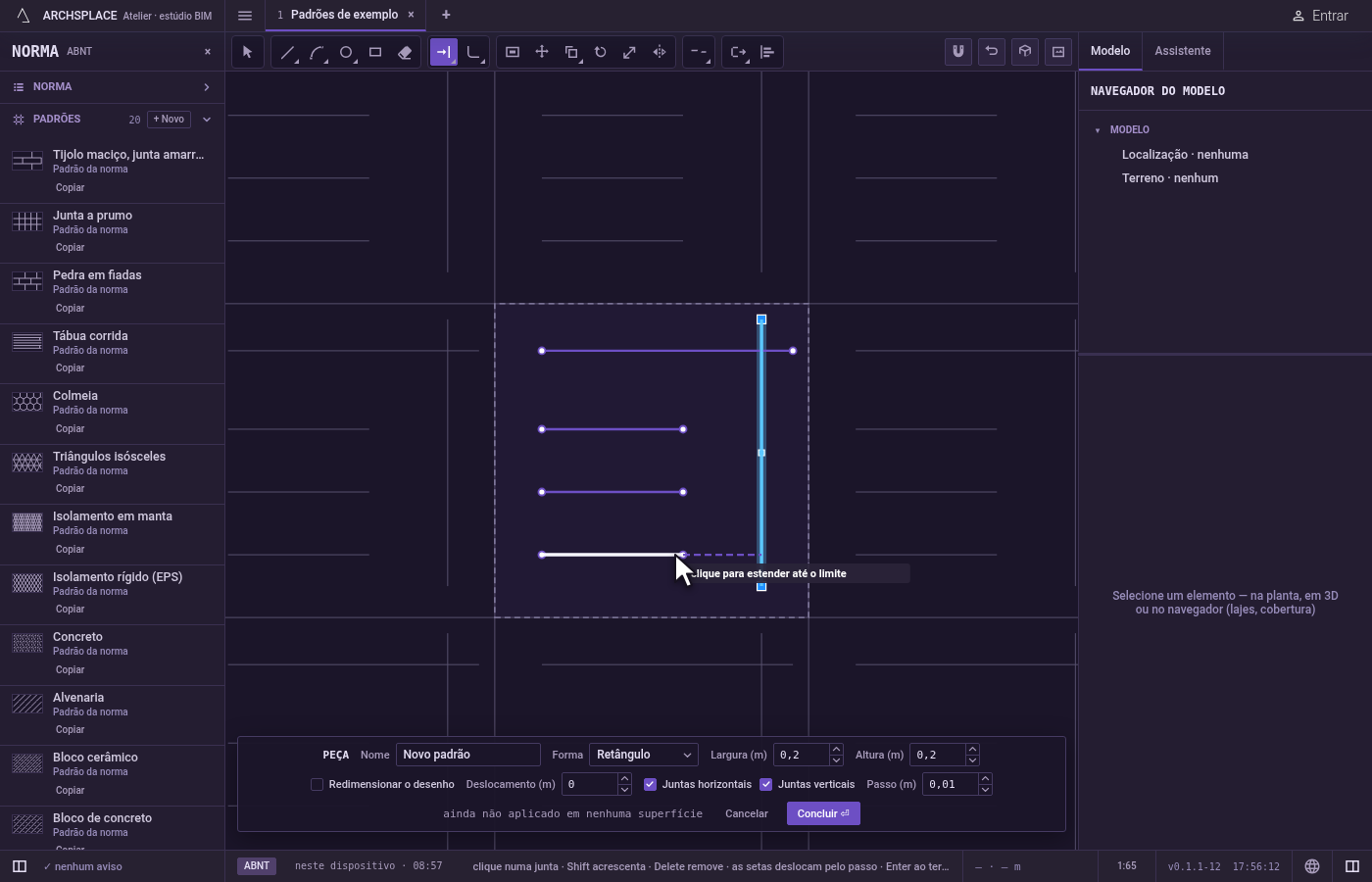Click the globe language icon

[1312, 866]
